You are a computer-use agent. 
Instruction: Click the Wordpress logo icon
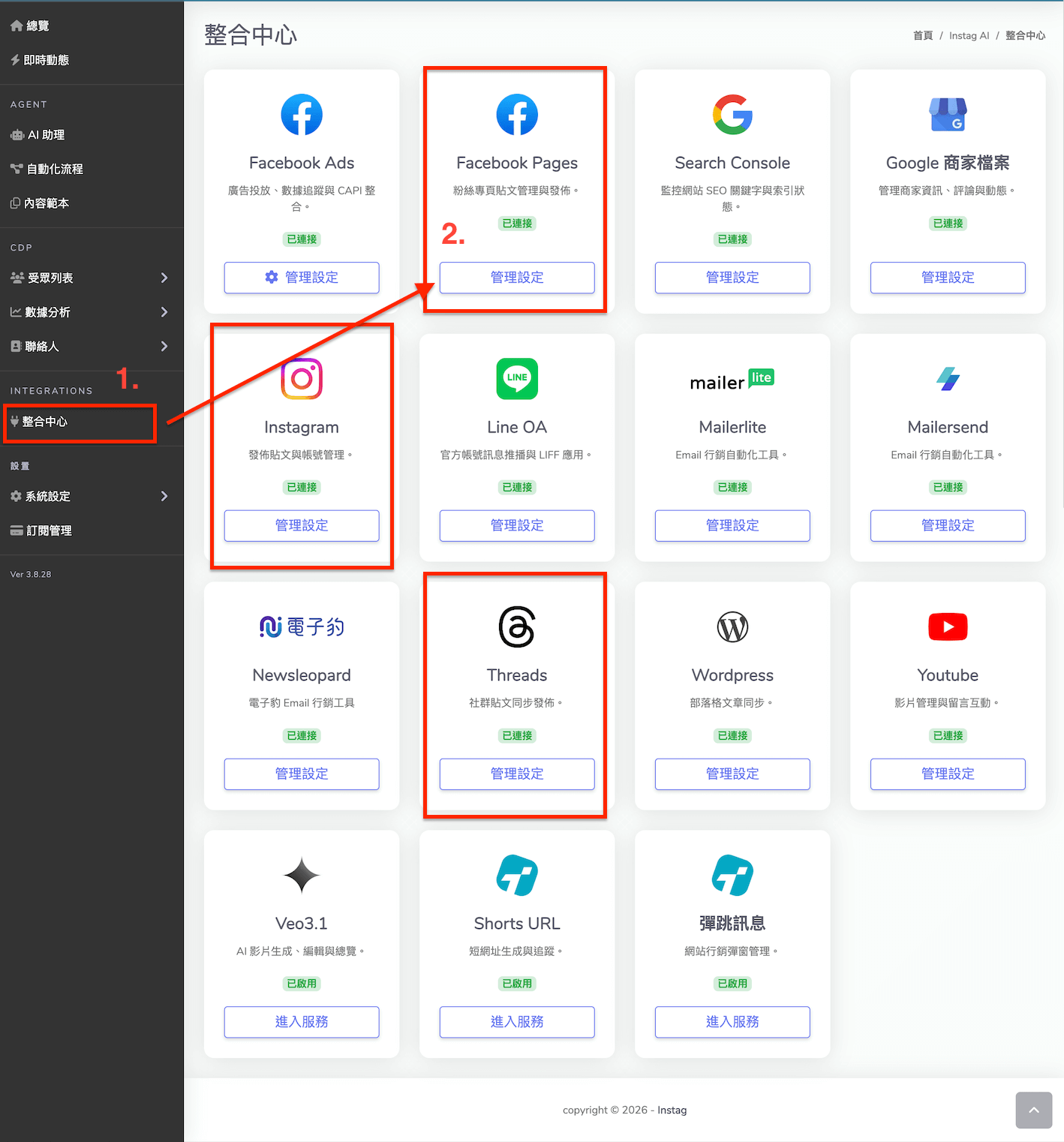(x=732, y=627)
